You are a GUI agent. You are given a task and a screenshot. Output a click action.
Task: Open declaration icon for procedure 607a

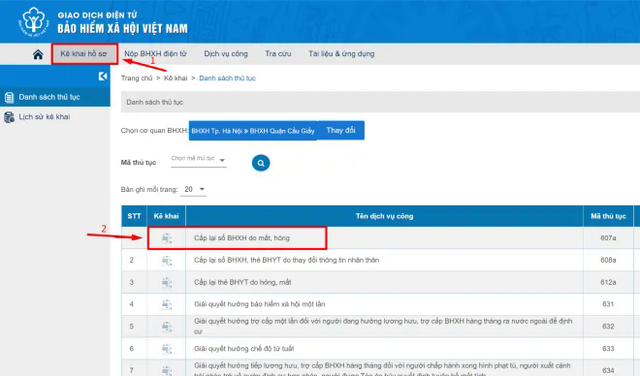(167, 238)
